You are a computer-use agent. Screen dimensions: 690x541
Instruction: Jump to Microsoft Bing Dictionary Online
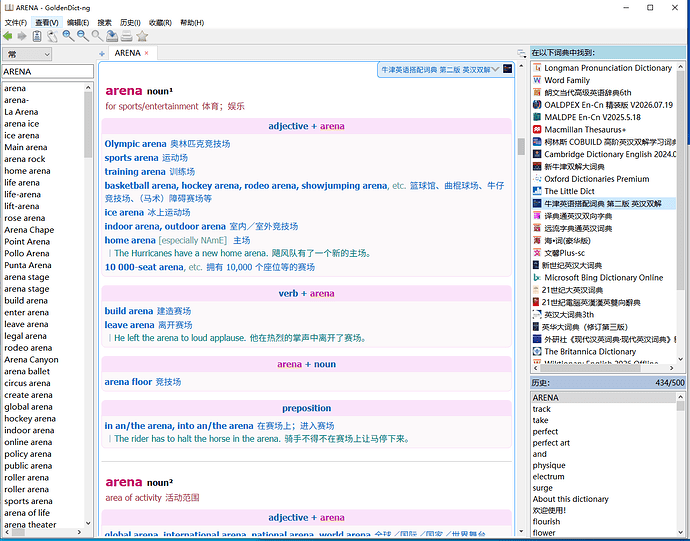tap(603, 277)
